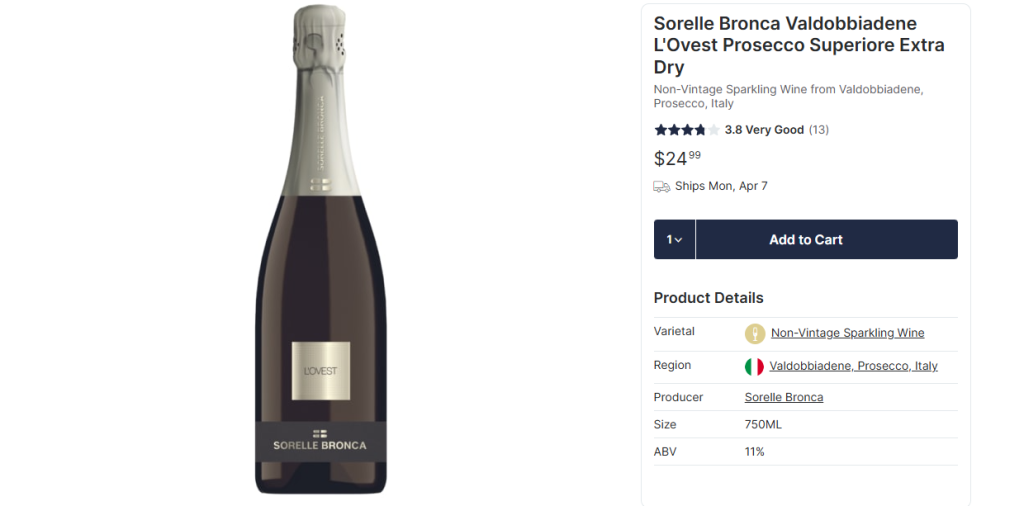
Task: Click the wine origin subtitle text
Action: coord(788,96)
